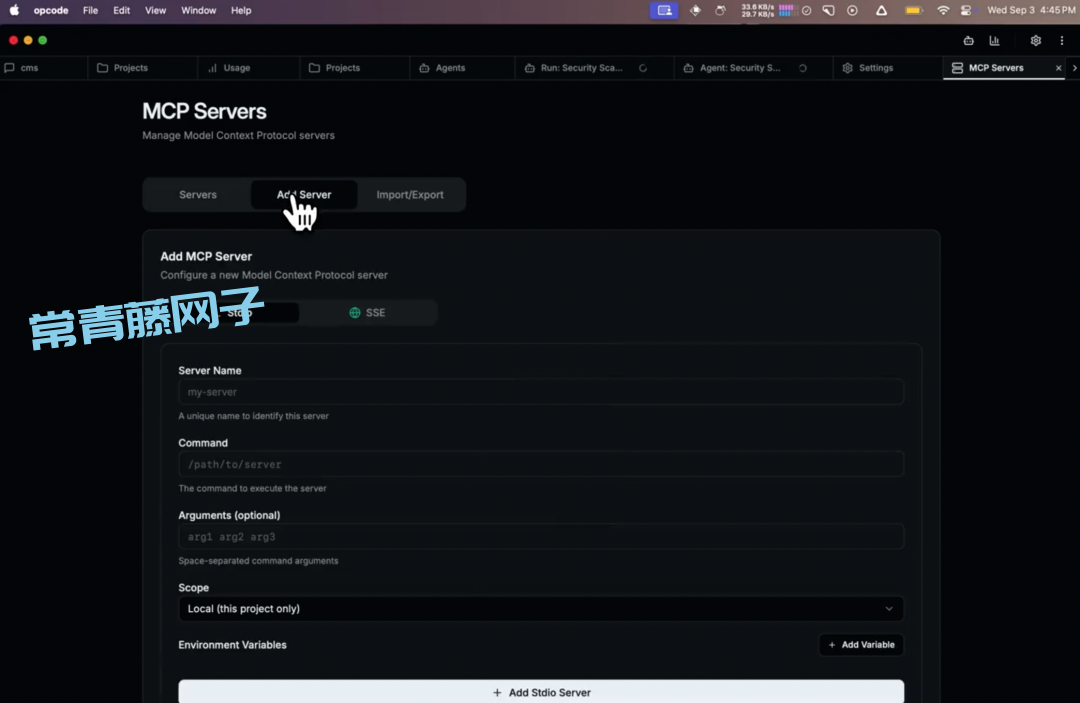This screenshot has width=1080, height=703.
Task: Switch to the Servers tab
Action: tap(197, 195)
